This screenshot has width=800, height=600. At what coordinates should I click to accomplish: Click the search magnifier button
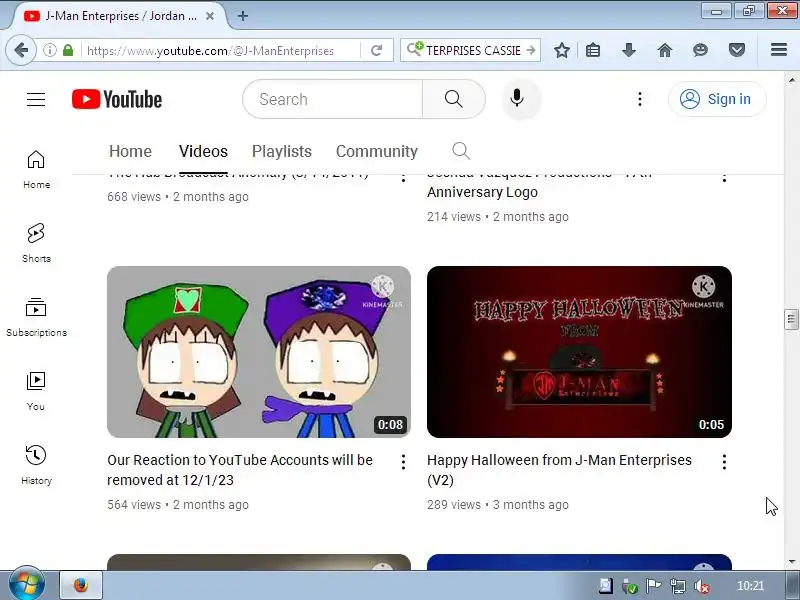454,99
